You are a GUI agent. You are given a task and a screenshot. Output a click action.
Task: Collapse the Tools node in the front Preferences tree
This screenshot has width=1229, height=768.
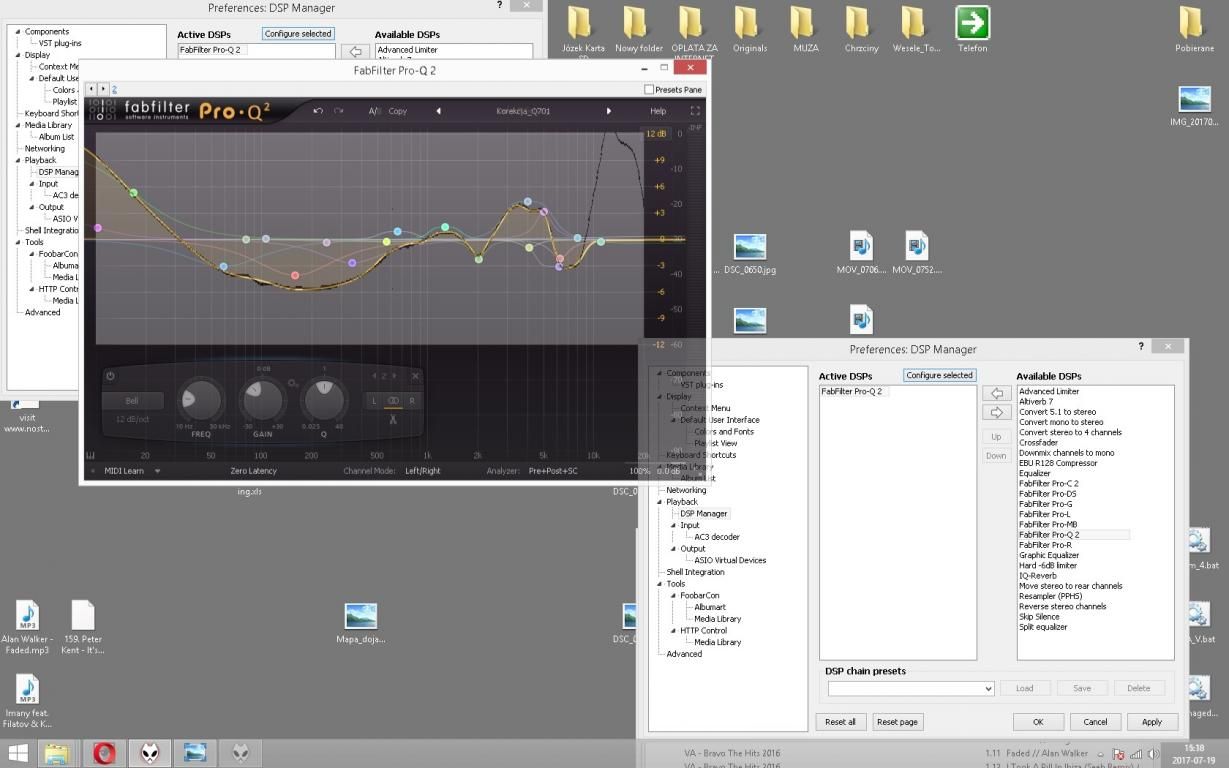pos(659,583)
